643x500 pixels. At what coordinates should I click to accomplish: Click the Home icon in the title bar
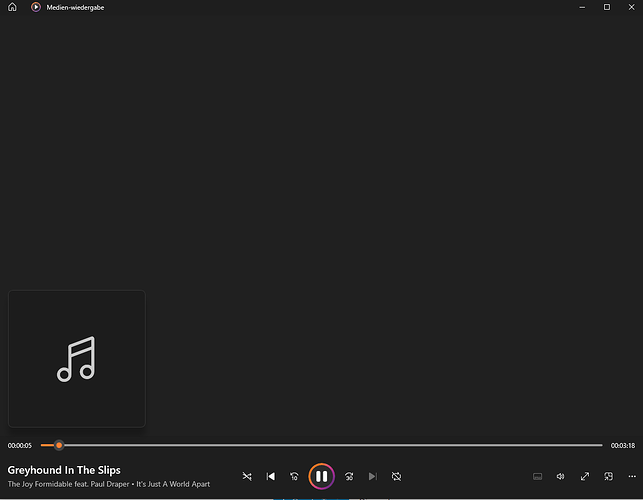[x=12, y=7]
